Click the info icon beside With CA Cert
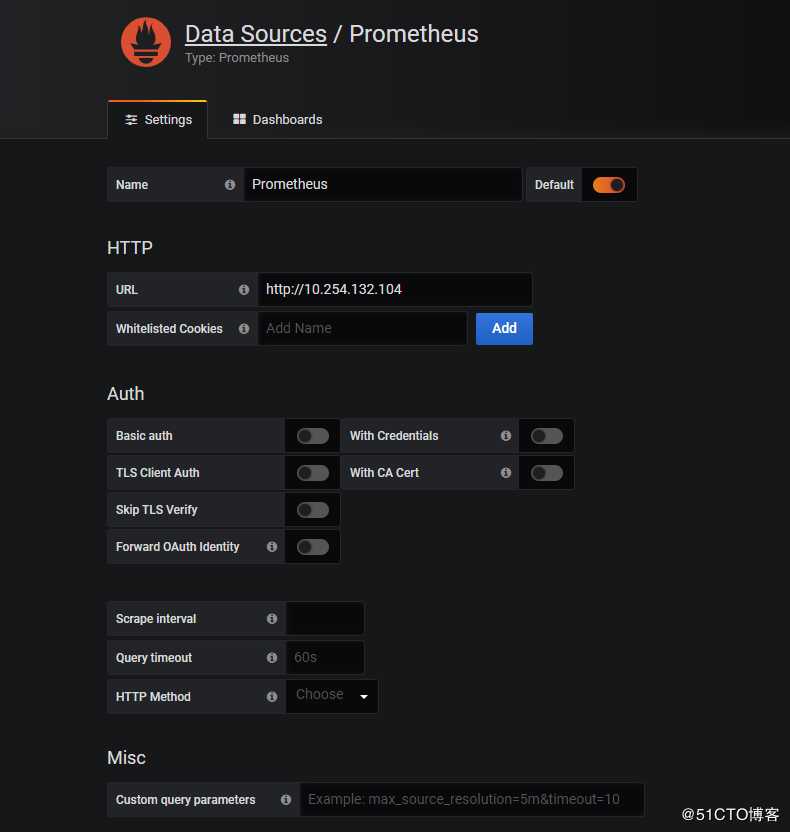790x832 pixels. pos(506,472)
